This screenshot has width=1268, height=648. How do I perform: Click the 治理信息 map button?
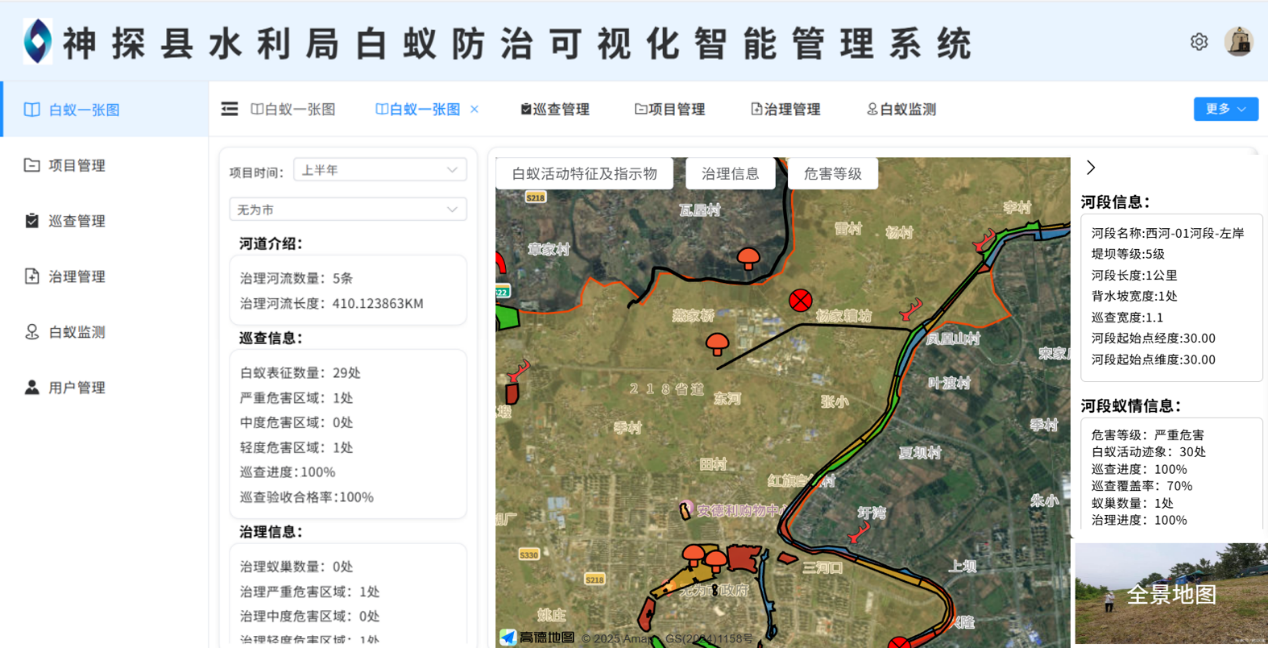click(x=731, y=173)
